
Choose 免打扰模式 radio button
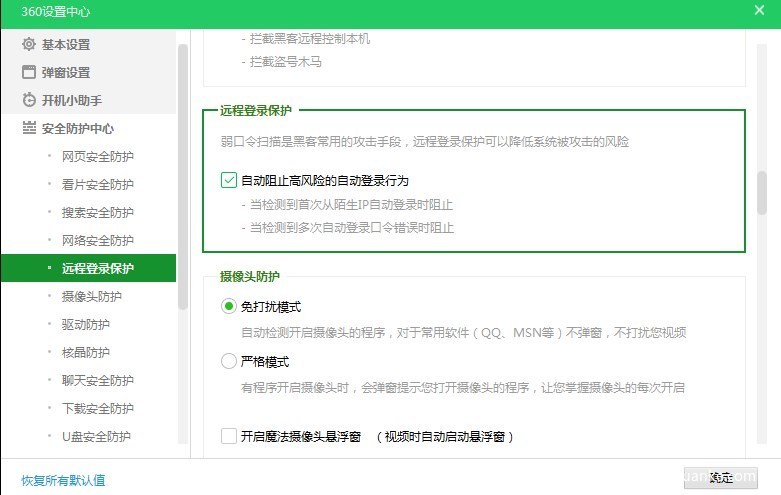[229, 306]
